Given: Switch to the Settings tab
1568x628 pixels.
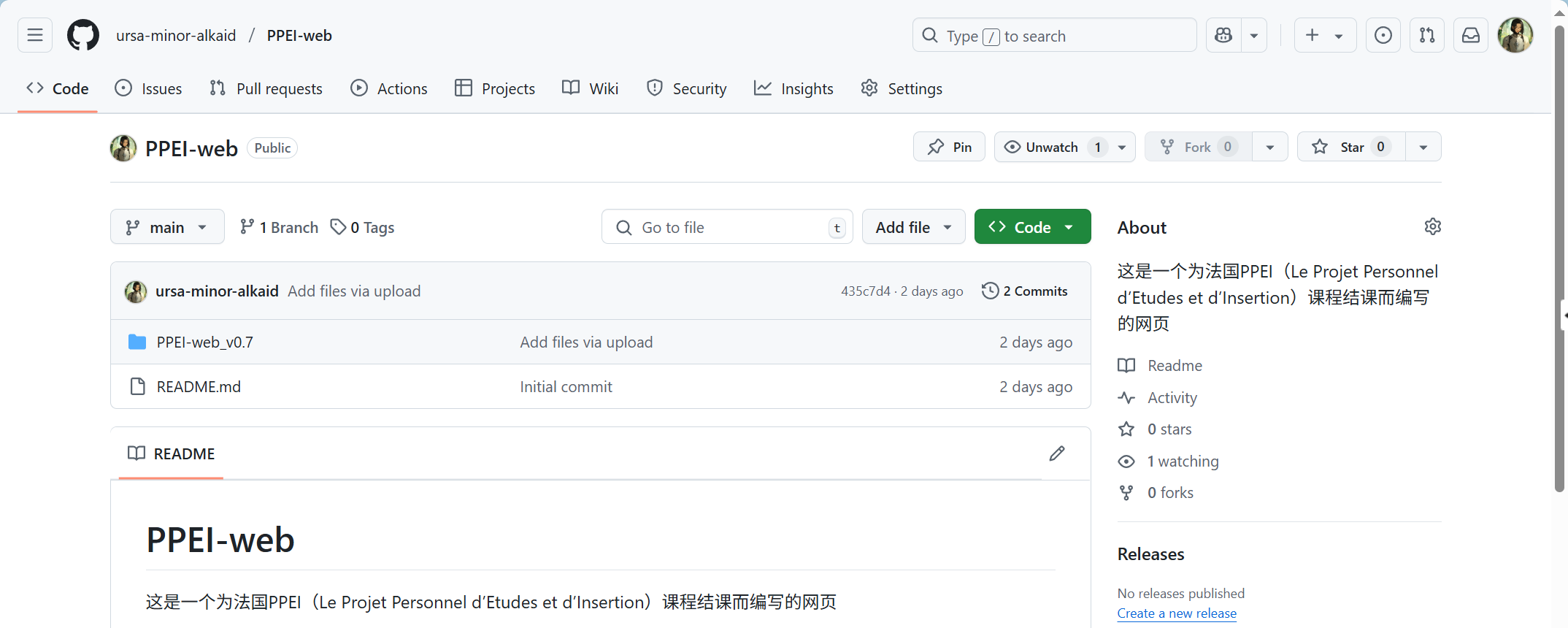Looking at the screenshot, I should pyautogui.click(x=902, y=88).
